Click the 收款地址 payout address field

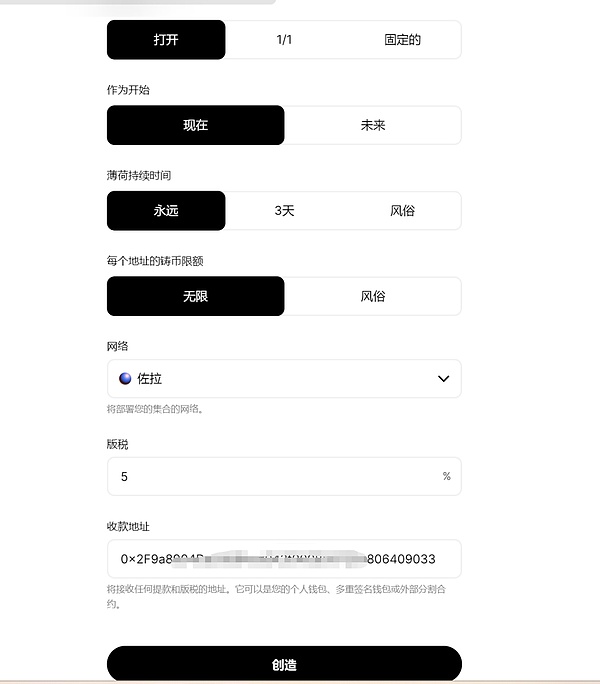284,559
